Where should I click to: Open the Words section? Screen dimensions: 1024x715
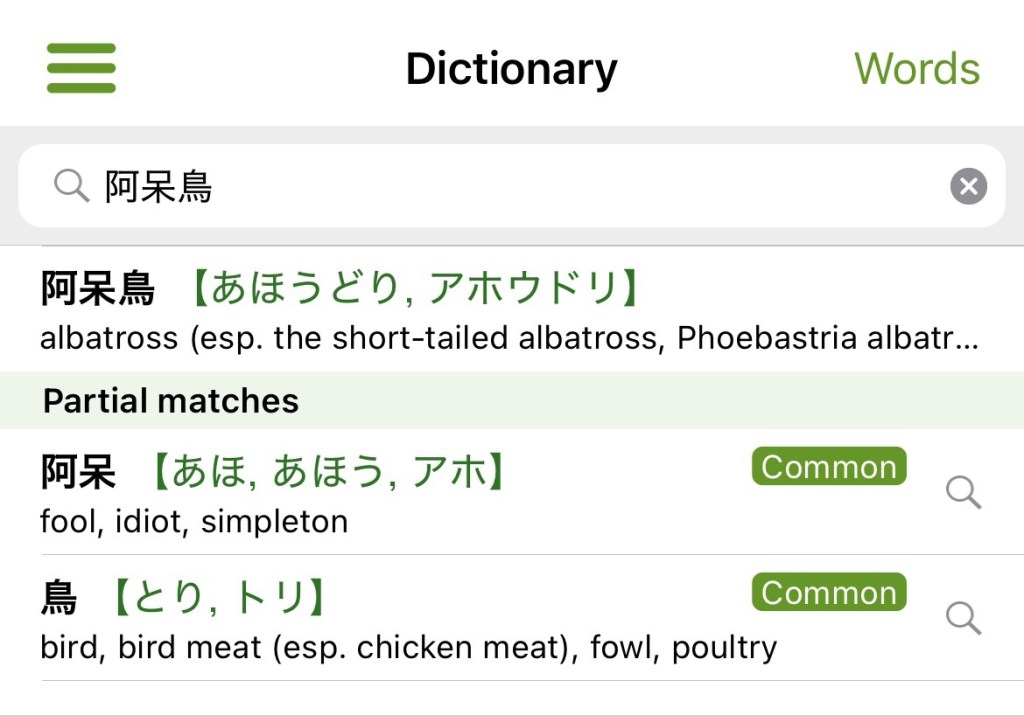(x=916, y=69)
